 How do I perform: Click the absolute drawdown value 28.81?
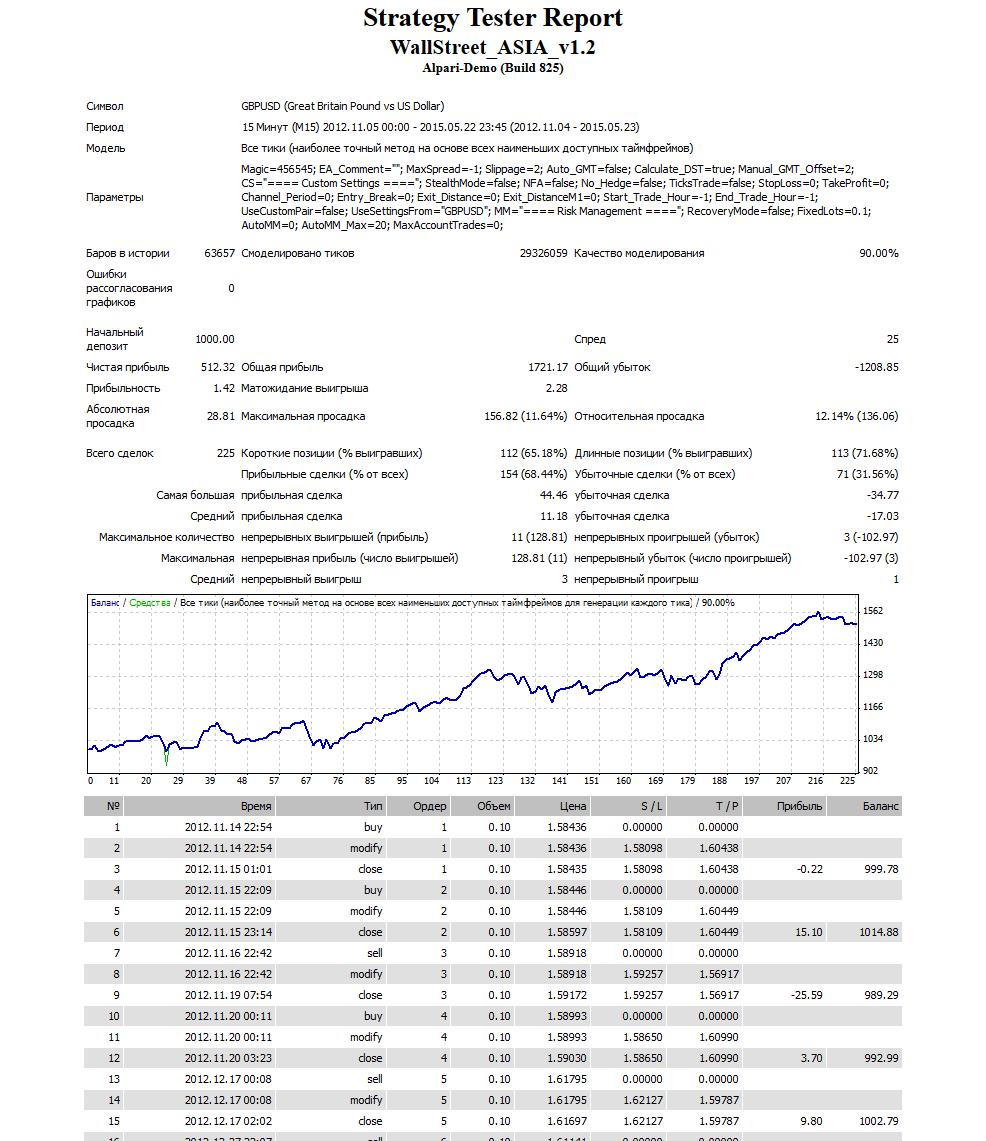[220, 416]
